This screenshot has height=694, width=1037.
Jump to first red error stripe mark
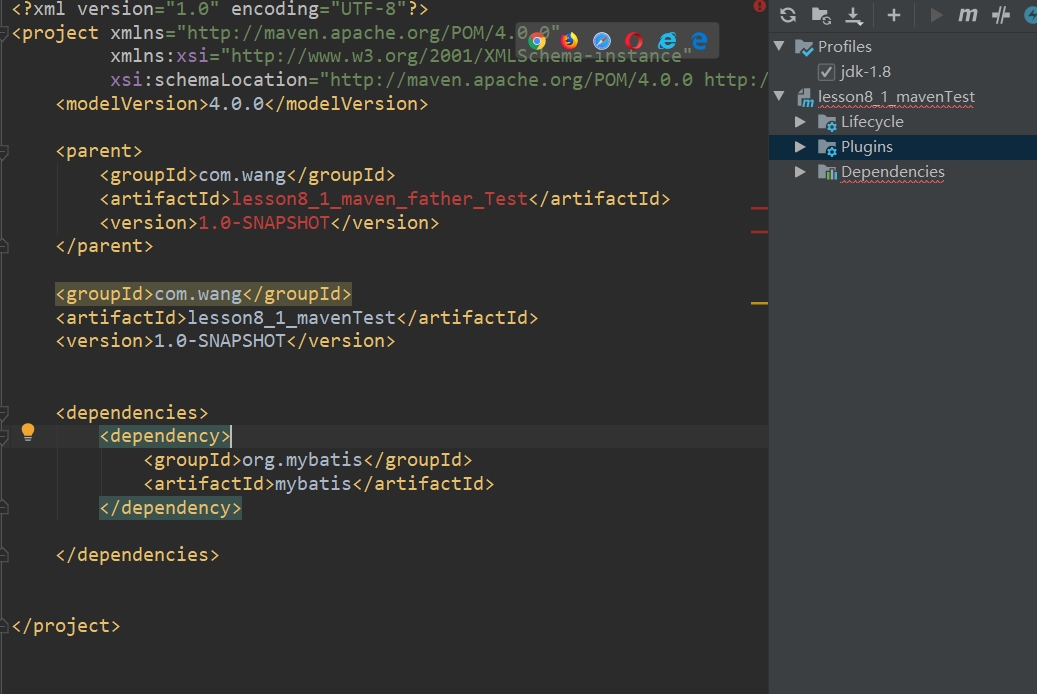click(x=759, y=208)
